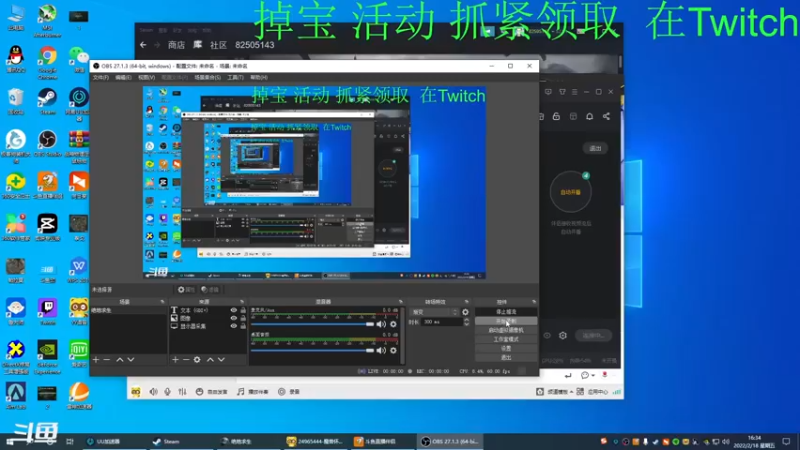Open Twitch desktop shortcut

[47, 312]
